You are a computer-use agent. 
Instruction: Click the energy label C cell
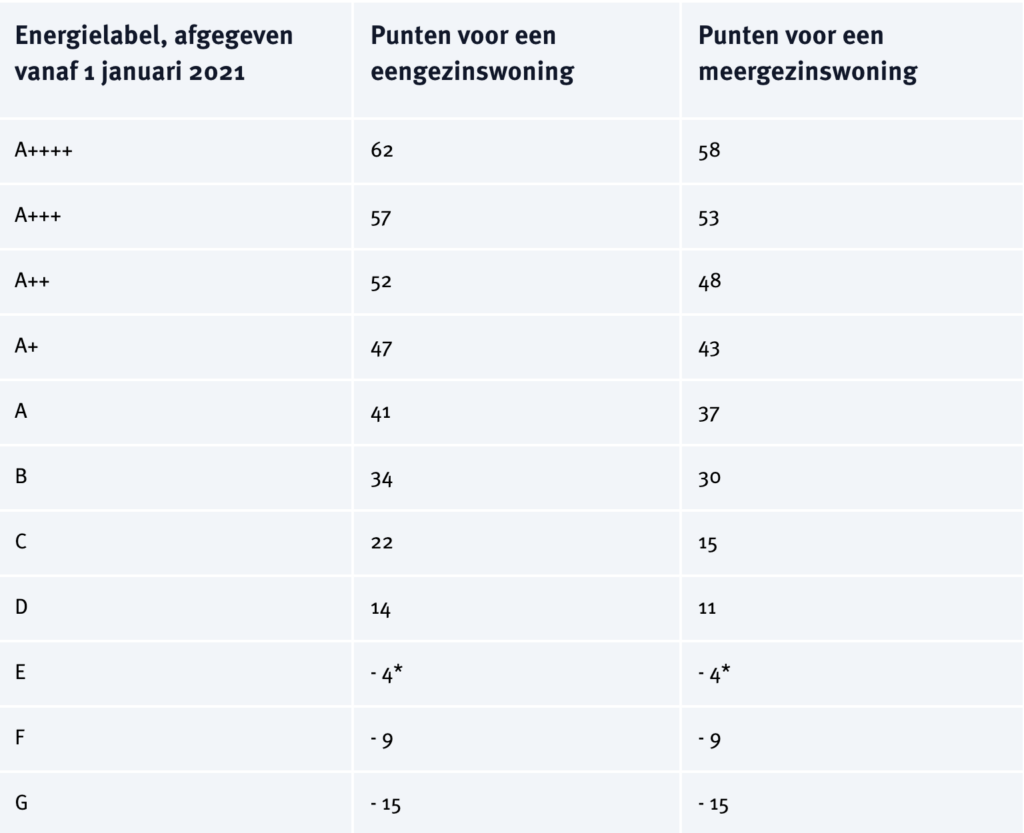point(21,544)
